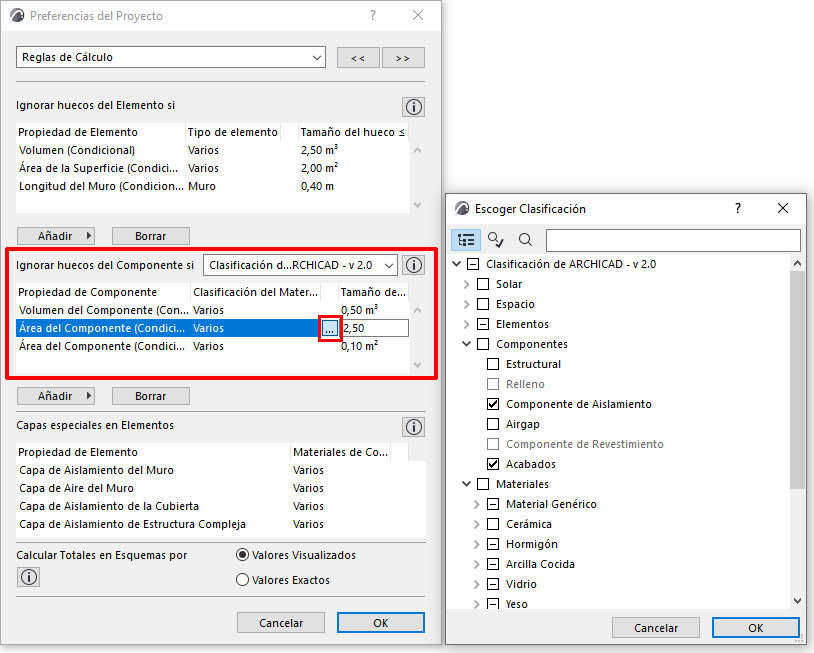The height and width of the screenshot is (653, 814).
Task: Click the 2,50 size input field
Action: (x=375, y=328)
